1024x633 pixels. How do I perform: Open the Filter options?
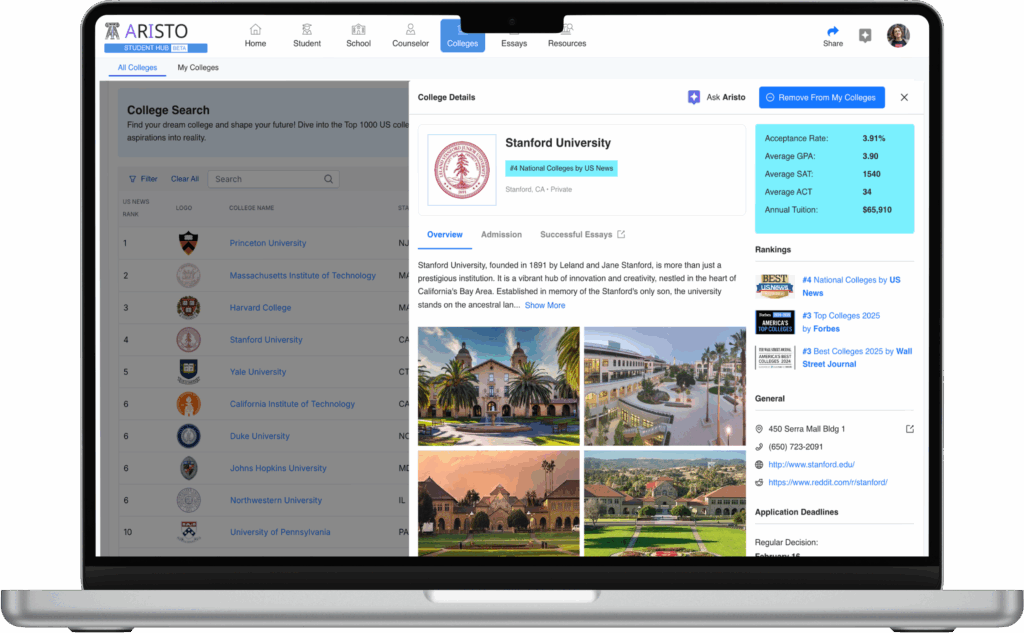[143, 179]
